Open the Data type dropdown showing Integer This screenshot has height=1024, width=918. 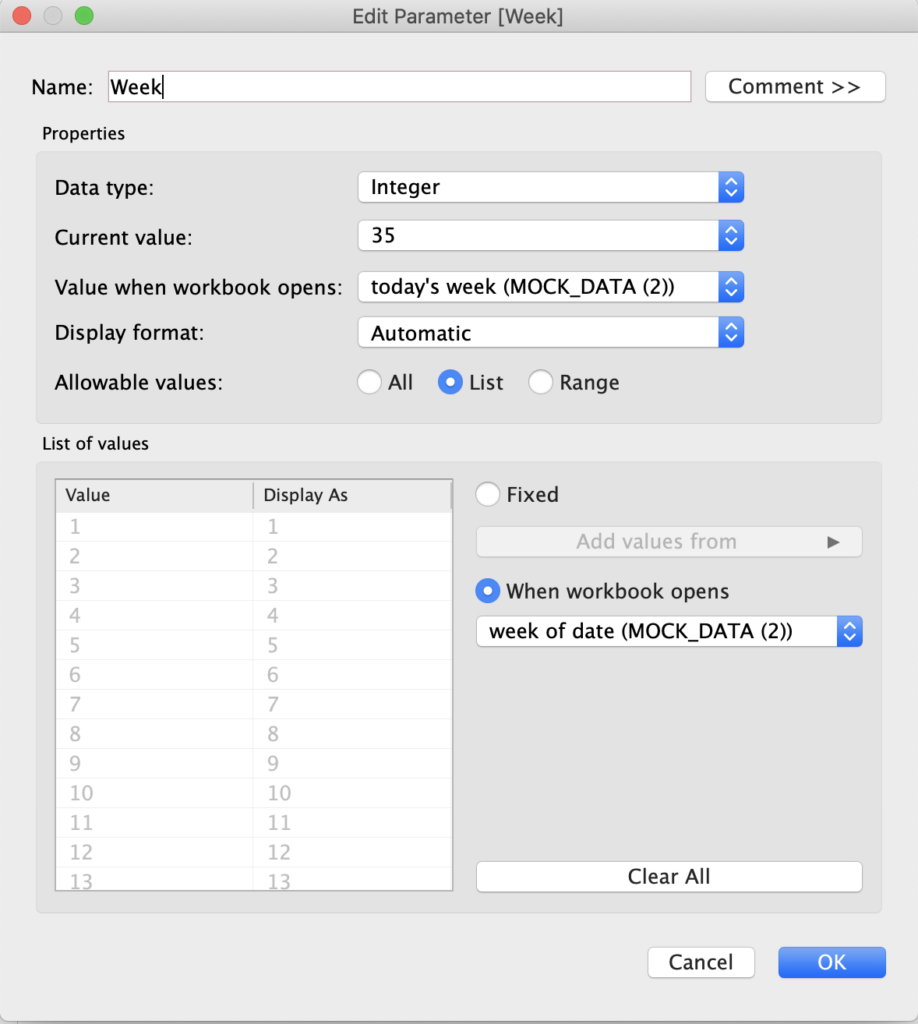[x=540, y=187]
